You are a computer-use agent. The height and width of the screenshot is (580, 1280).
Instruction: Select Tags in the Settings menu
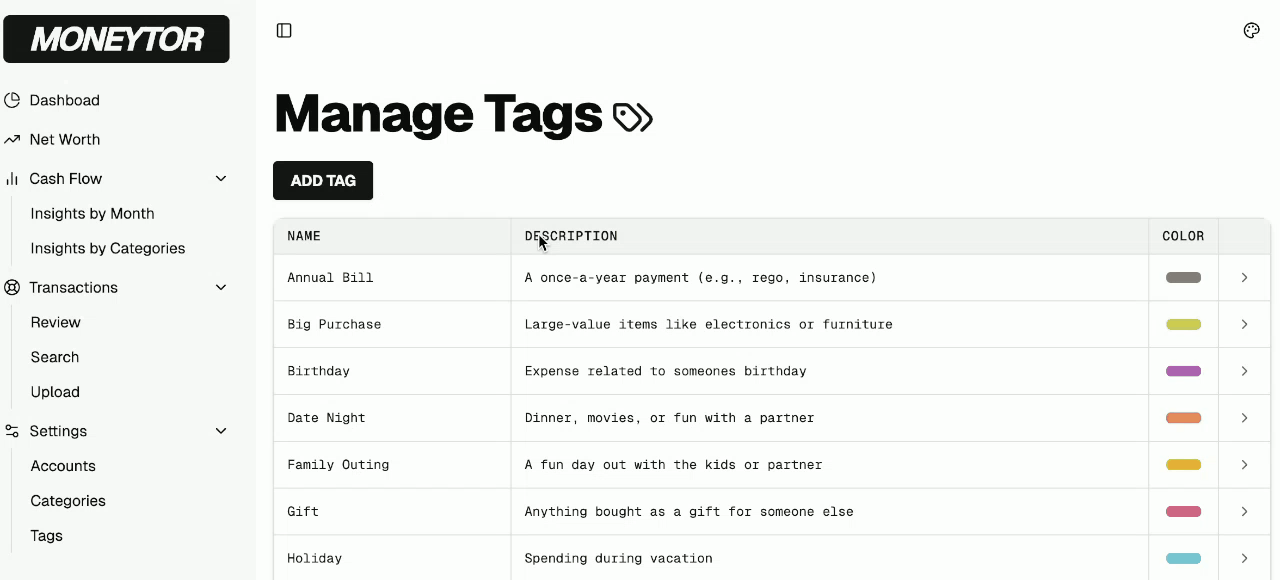[46, 535]
